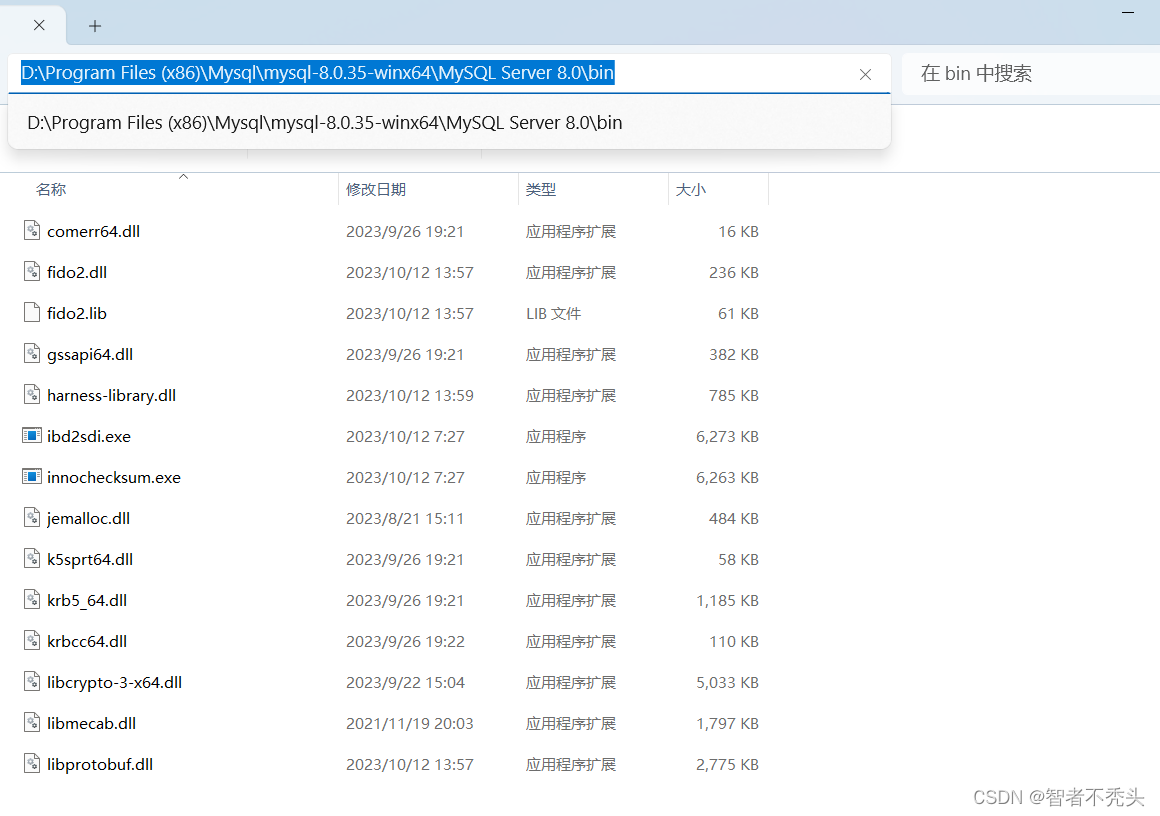Click the fido2.lib blank file icon
Image resolution: width=1160 pixels, height=816 pixels.
coord(32,313)
